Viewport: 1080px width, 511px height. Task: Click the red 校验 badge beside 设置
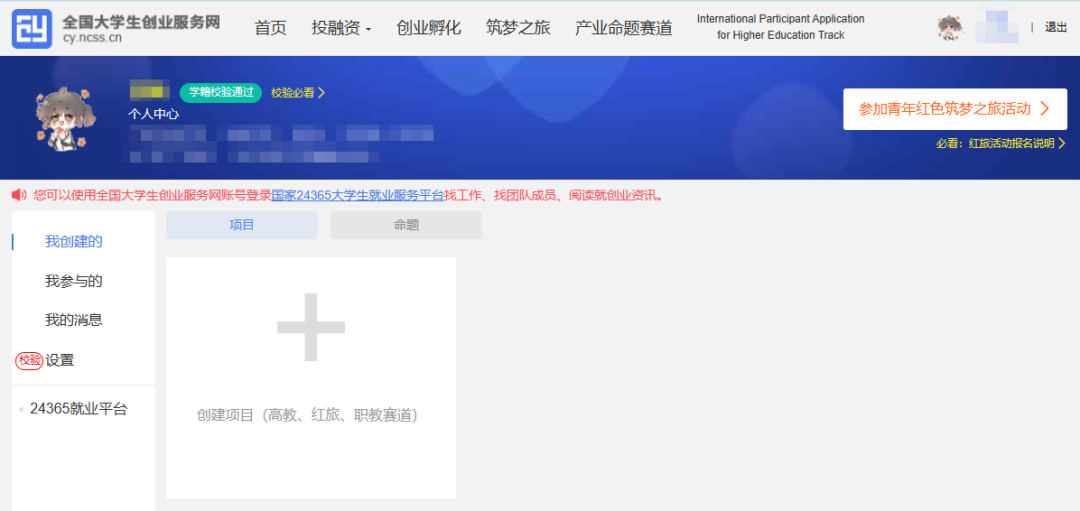pyautogui.click(x=29, y=360)
